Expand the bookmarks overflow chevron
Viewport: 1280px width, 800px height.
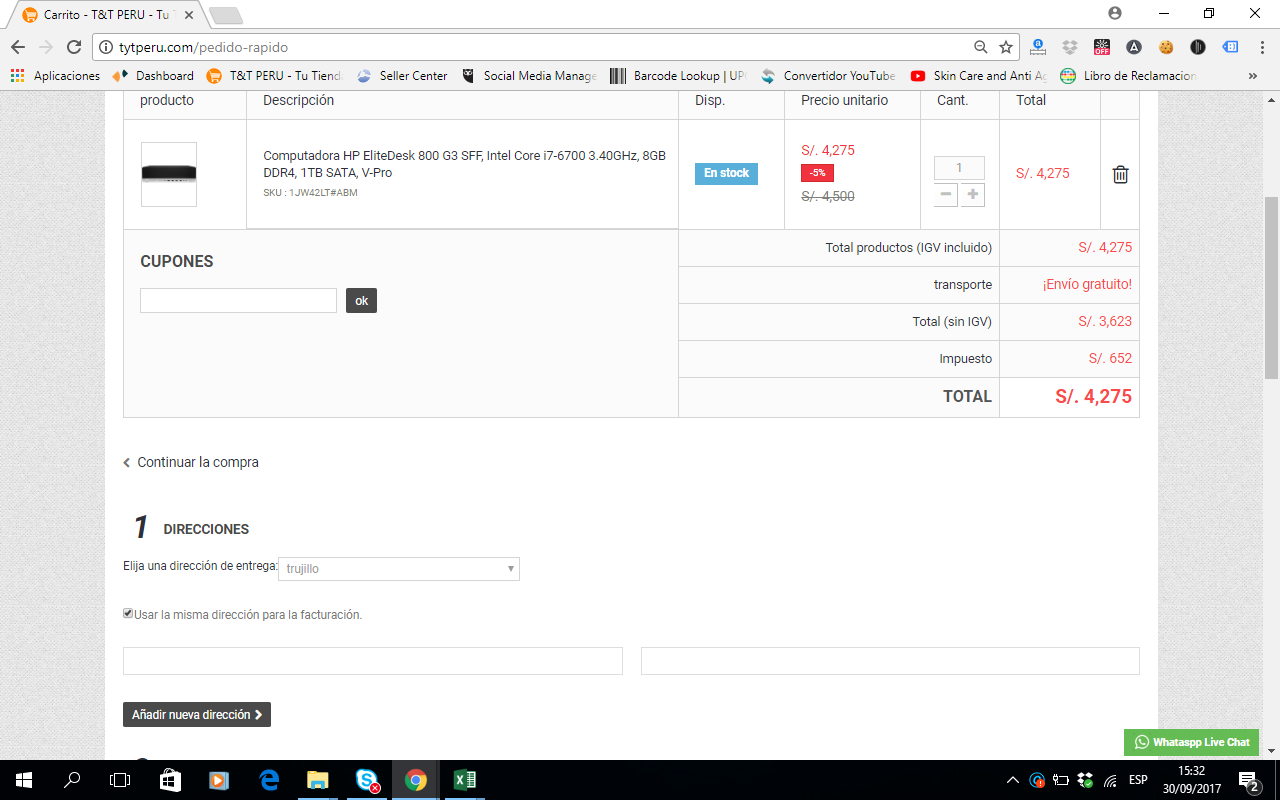(x=1253, y=76)
